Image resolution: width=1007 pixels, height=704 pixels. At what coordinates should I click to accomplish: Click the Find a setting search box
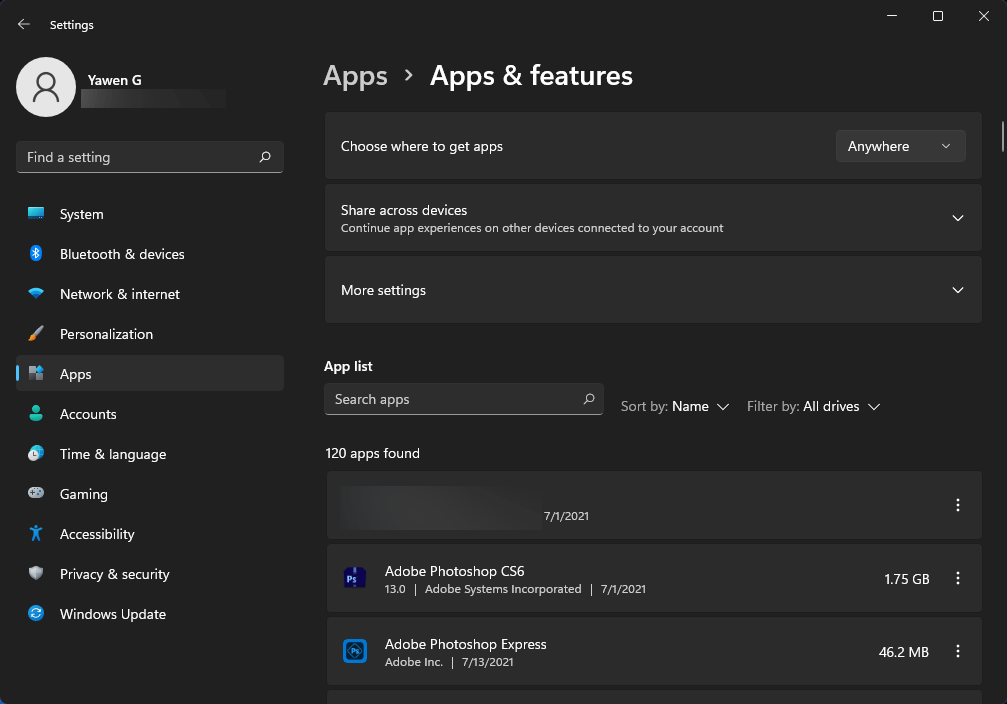click(150, 157)
